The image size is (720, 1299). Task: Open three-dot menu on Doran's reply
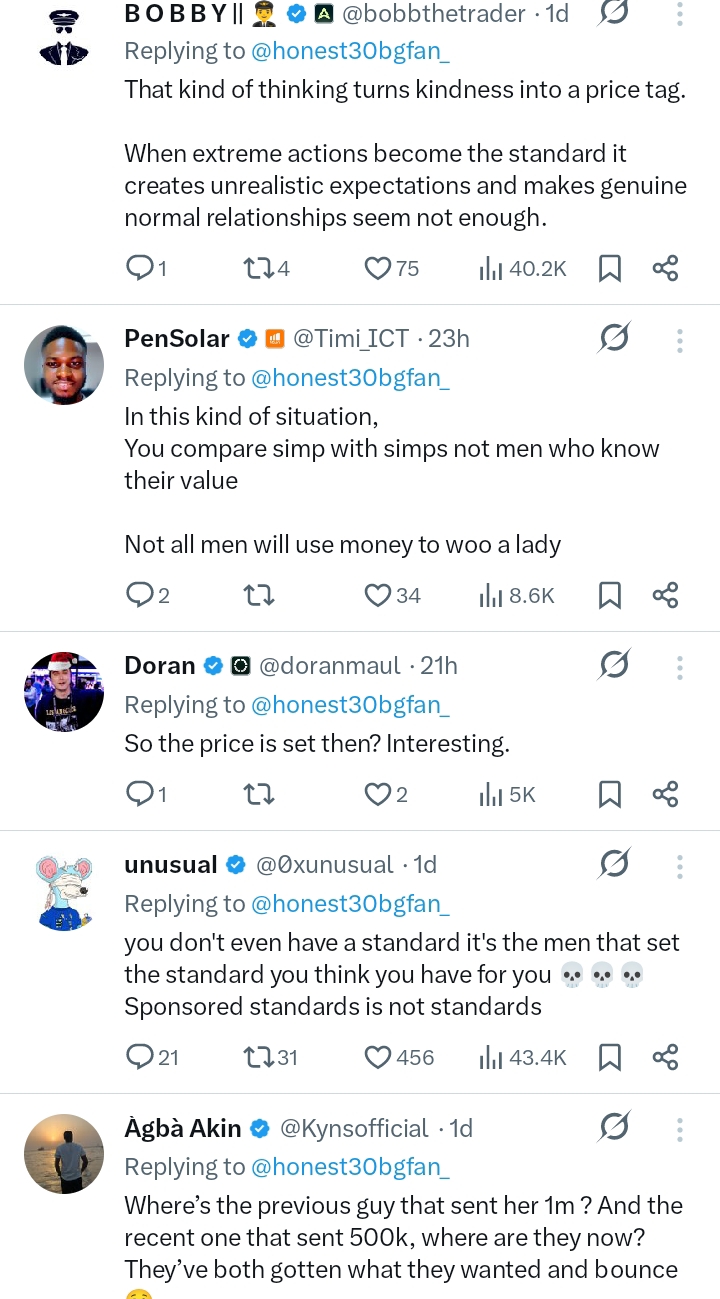click(x=679, y=667)
